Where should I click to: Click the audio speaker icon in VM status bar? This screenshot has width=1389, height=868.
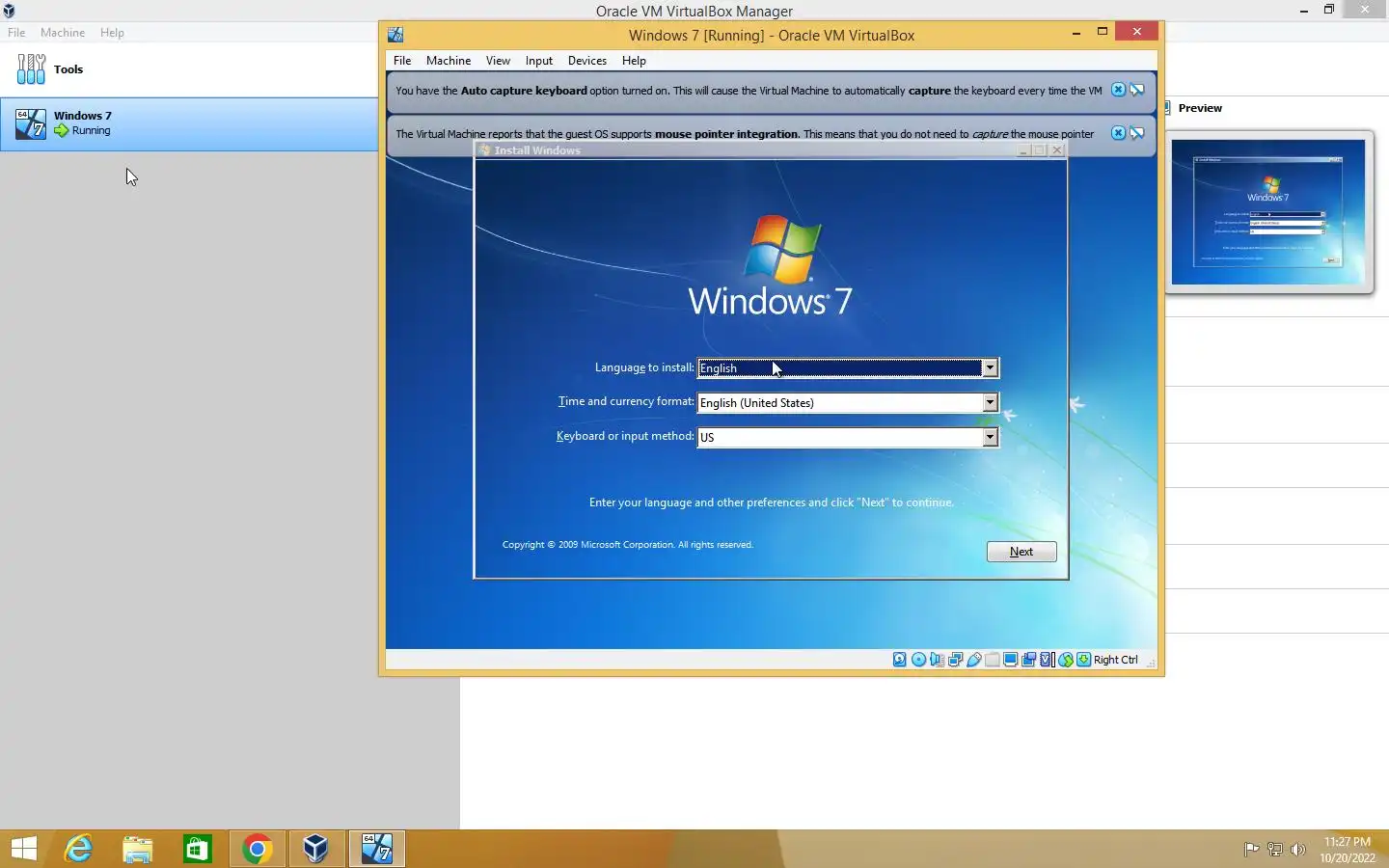pos(937,660)
